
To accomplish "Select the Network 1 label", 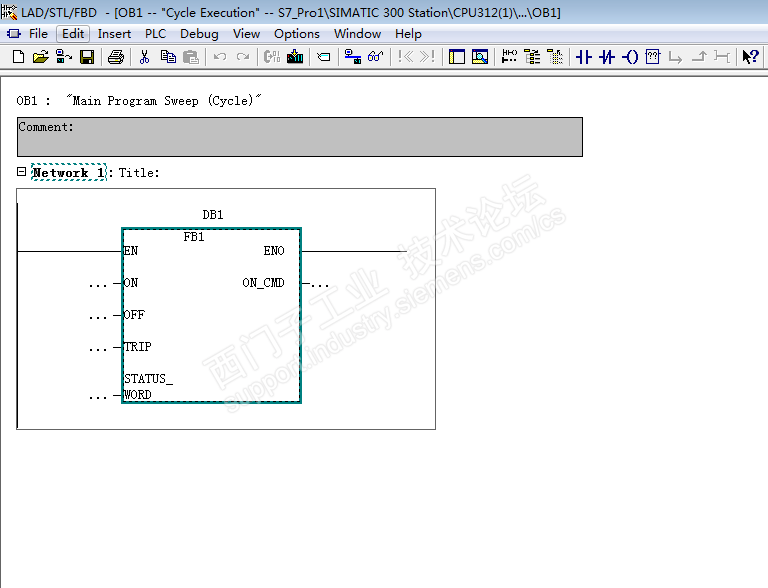I will click(69, 172).
